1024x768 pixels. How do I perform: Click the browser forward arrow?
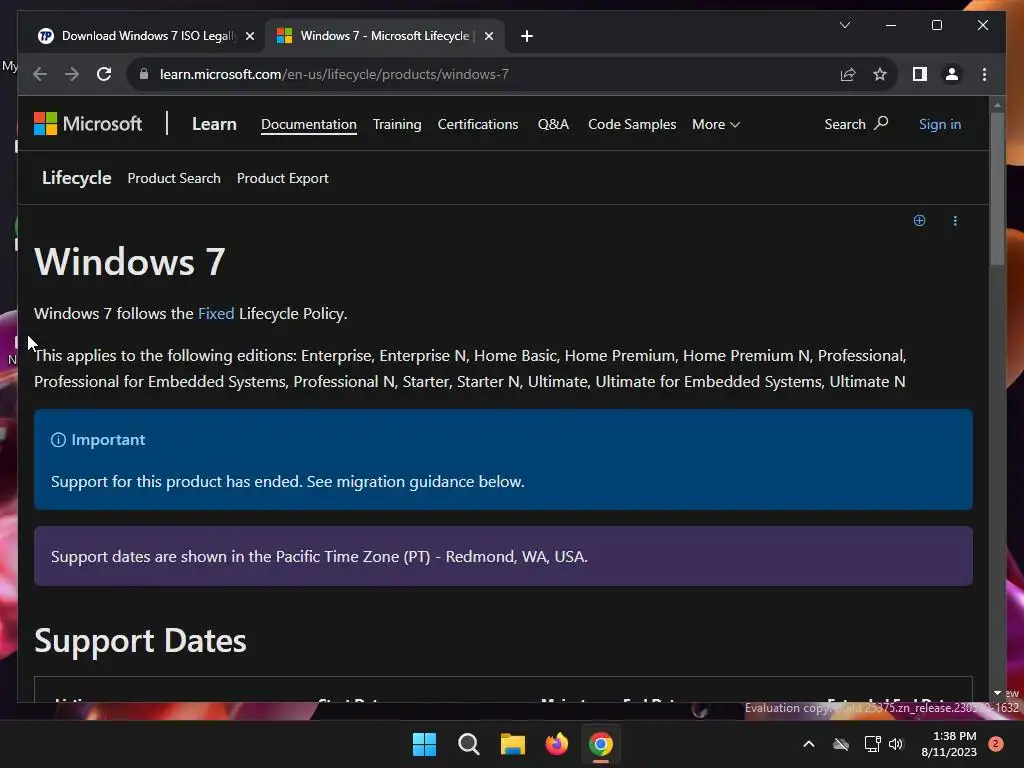pos(72,74)
